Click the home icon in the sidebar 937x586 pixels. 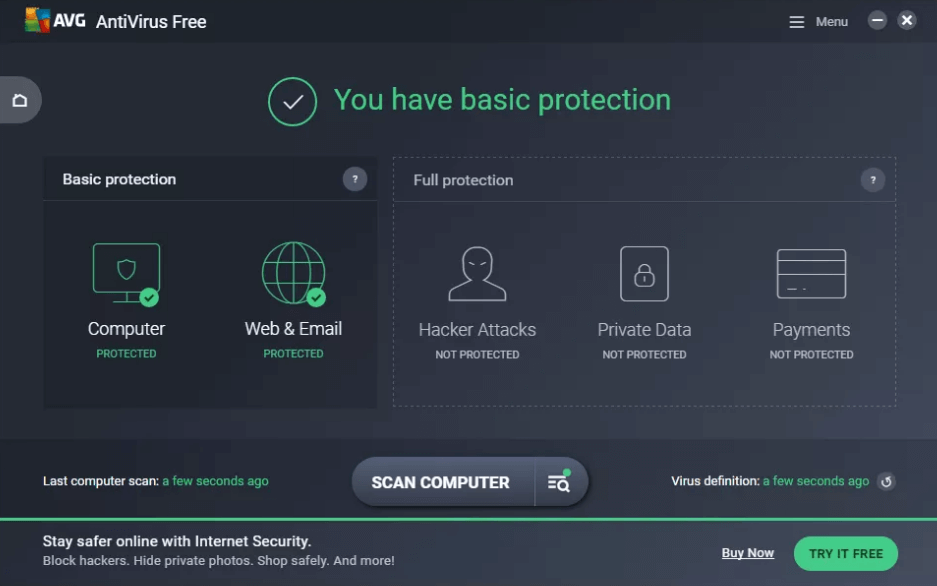point(21,100)
